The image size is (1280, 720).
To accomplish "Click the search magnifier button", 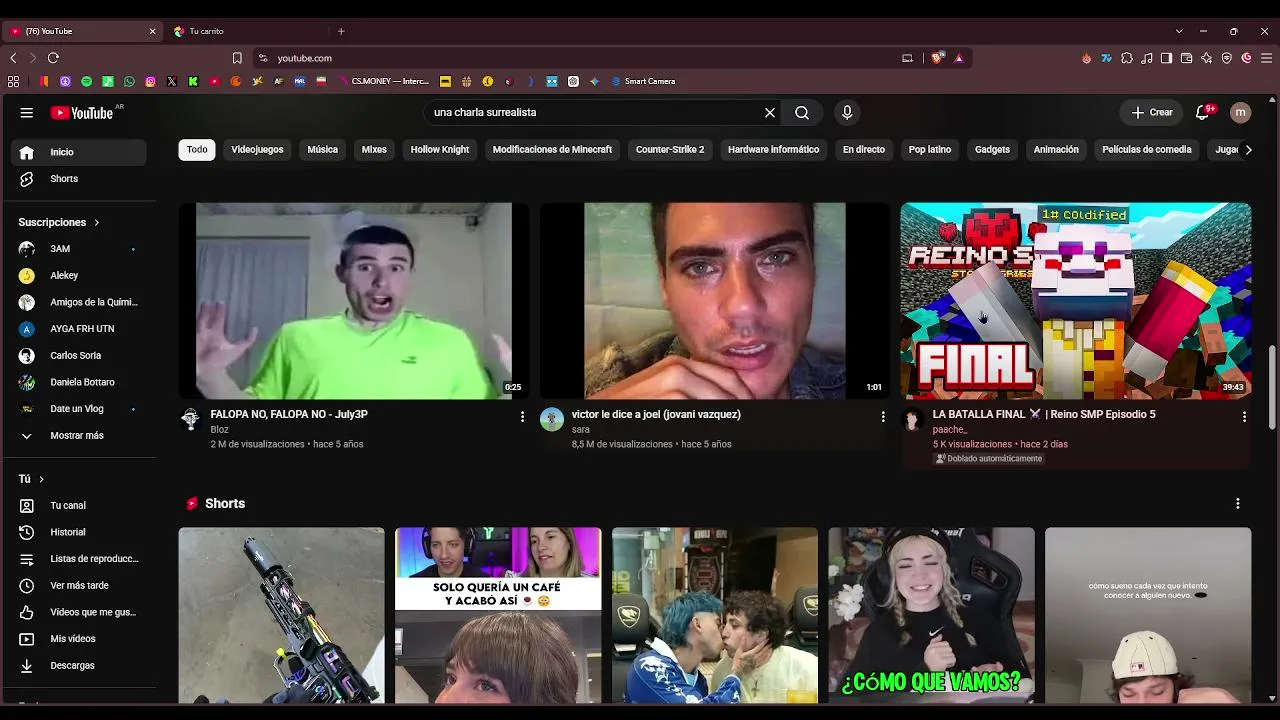I will (x=802, y=113).
